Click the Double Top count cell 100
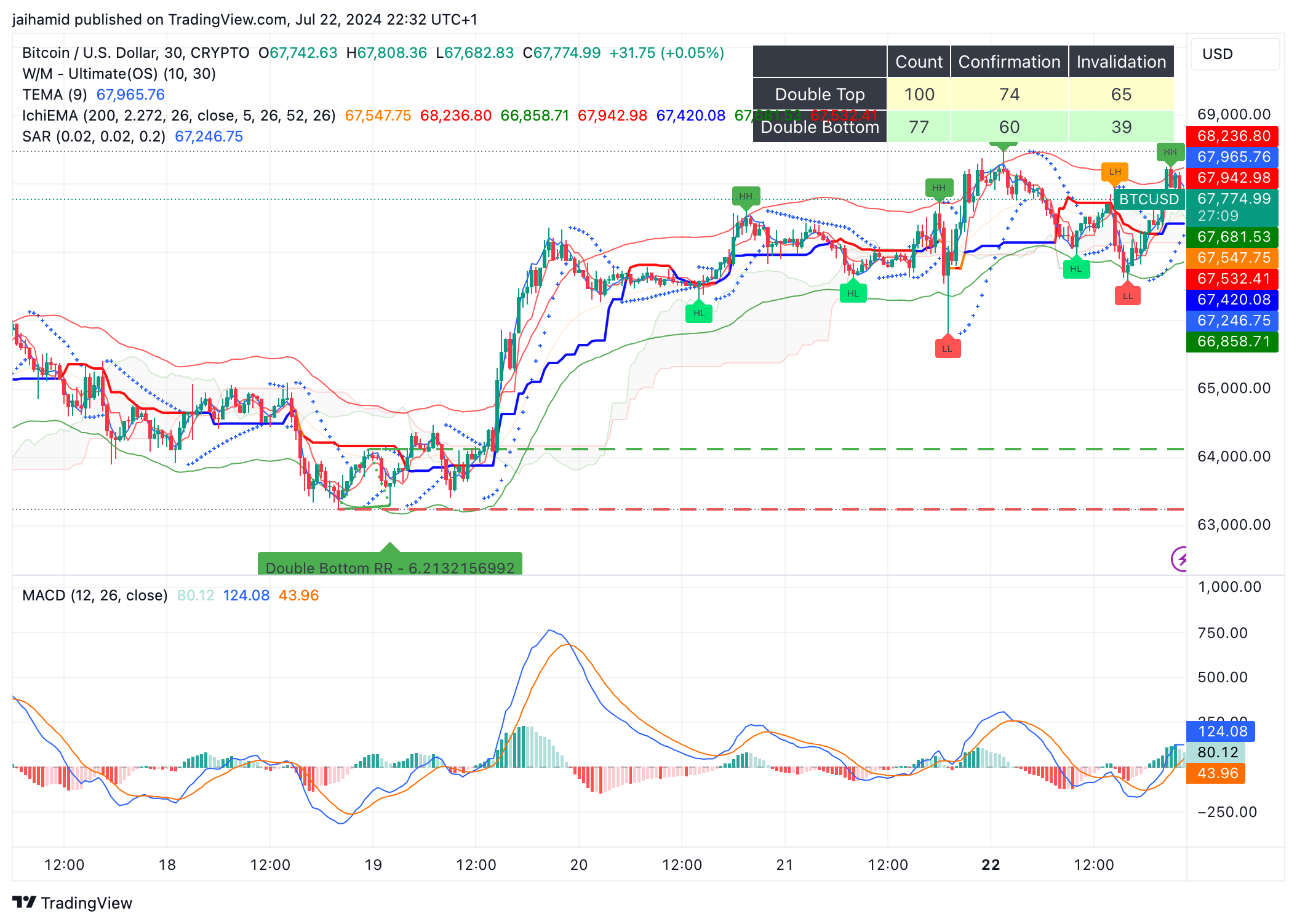 (919, 94)
